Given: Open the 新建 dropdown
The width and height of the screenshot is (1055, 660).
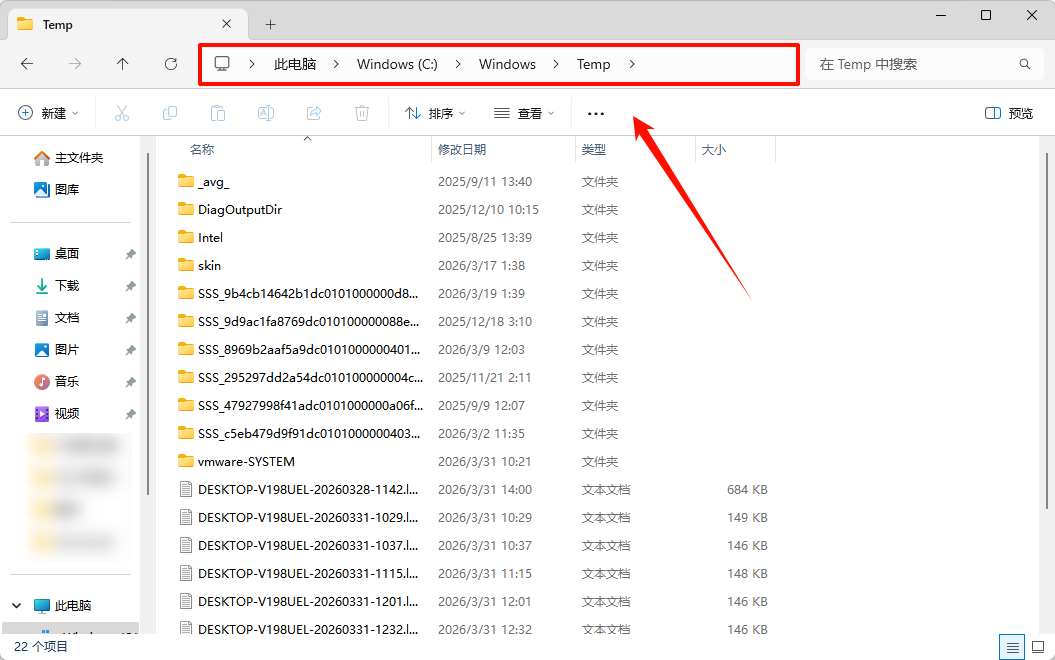Looking at the screenshot, I should 48,112.
